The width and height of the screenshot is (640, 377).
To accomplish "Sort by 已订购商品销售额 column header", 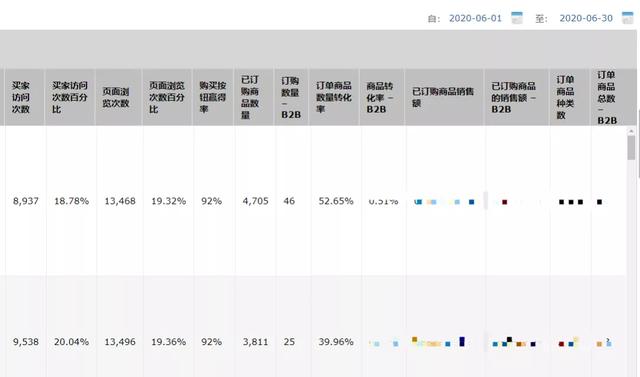I will point(443,97).
